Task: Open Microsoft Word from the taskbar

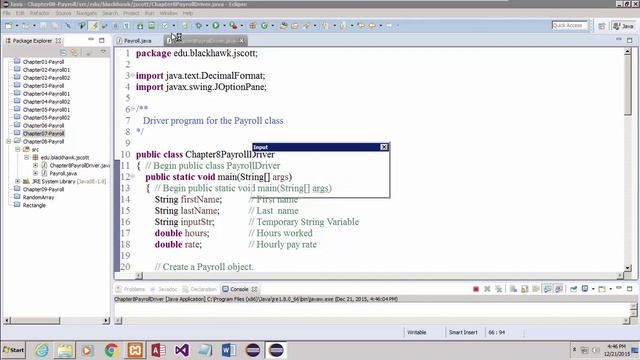Action: pyautogui.click(x=229, y=350)
